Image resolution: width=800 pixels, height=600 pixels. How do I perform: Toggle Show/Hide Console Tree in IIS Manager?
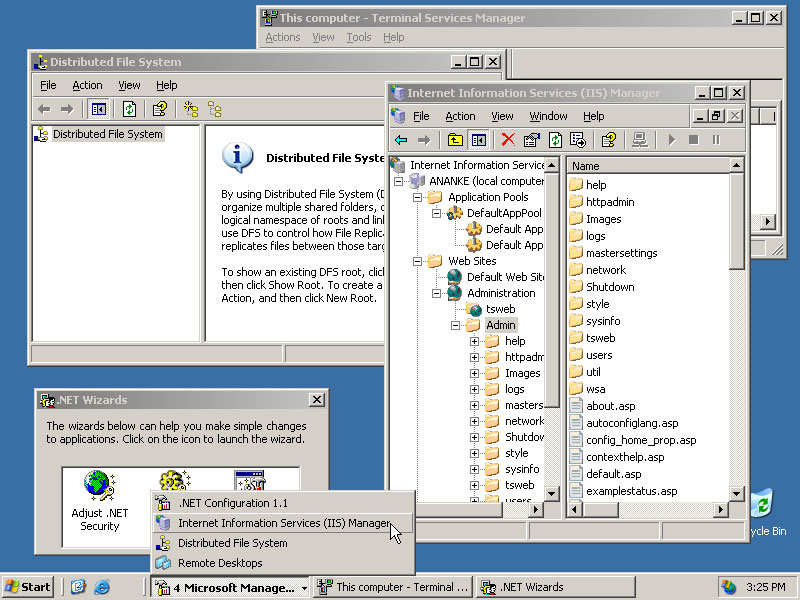[x=479, y=140]
